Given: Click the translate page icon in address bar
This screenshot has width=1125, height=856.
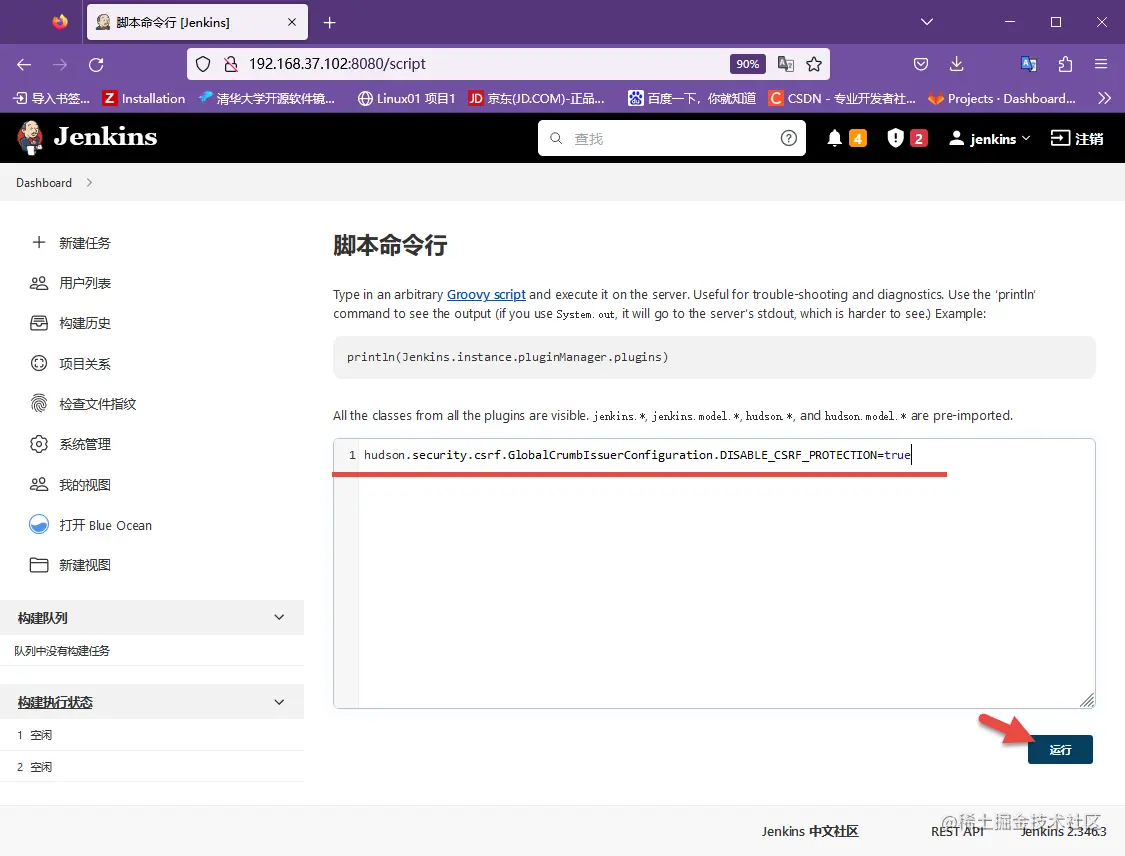Looking at the screenshot, I should click(786, 64).
